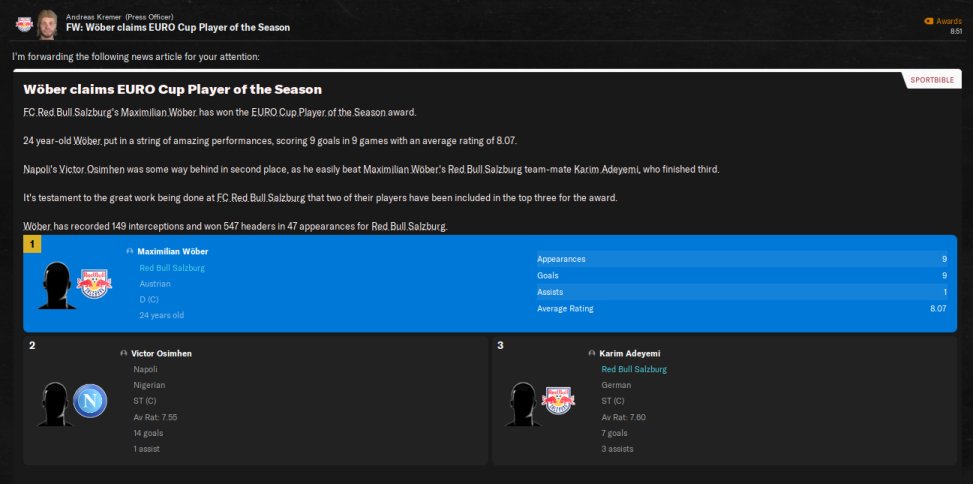This screenshot has height=484, width=973.
Task: Click Wöber's player silhouette in the winner card
Action: pos(57,285)
